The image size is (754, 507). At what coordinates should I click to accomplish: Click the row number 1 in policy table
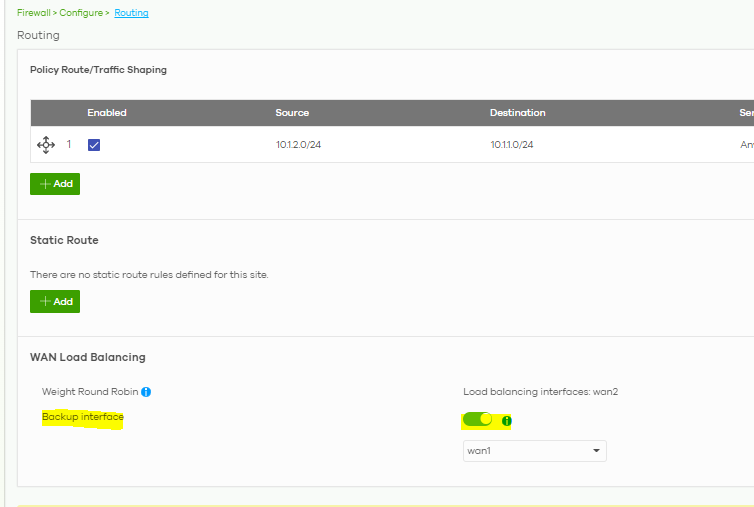pos(69,145)
